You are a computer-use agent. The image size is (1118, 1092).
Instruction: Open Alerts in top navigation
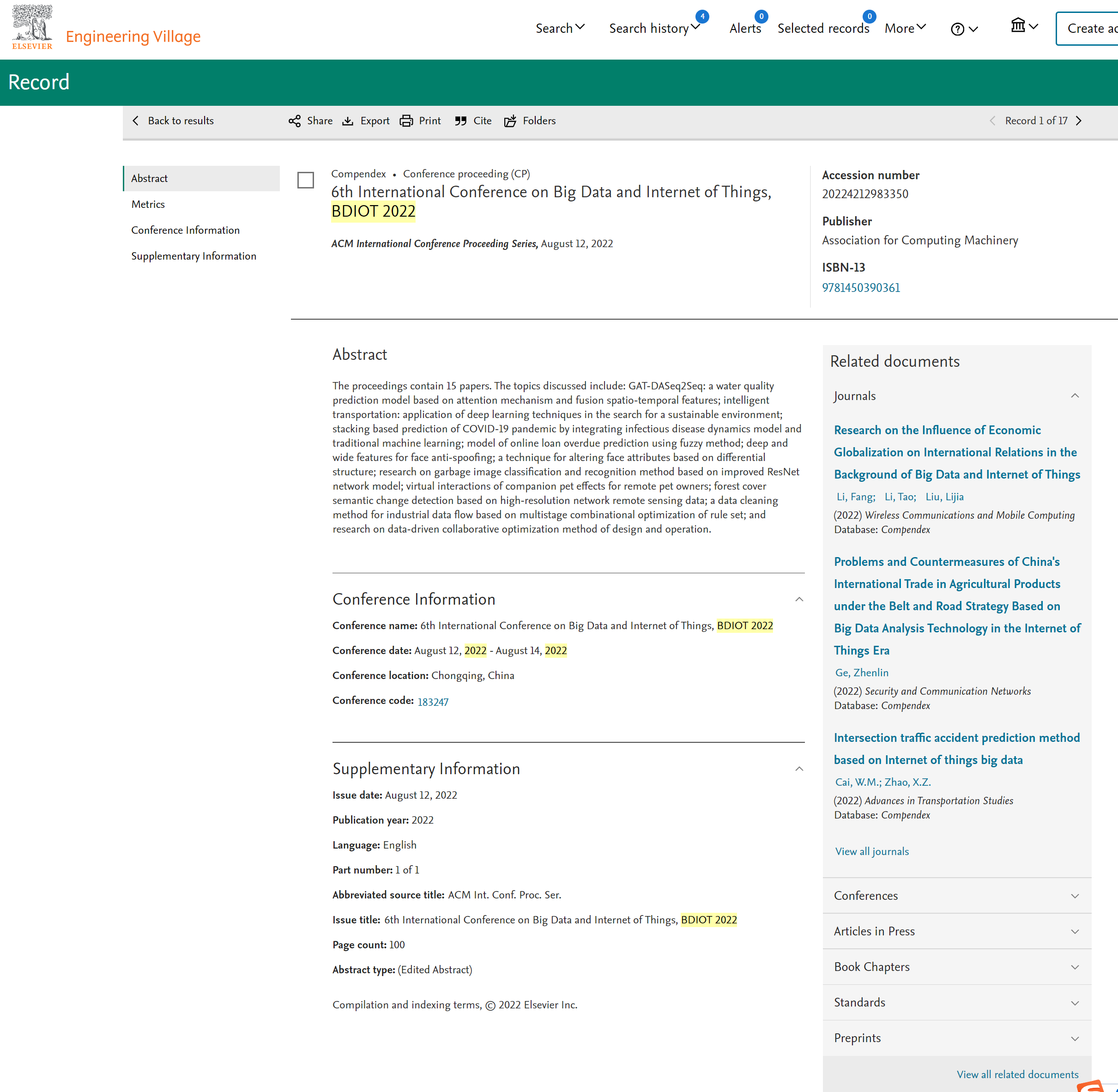(745, 28)
